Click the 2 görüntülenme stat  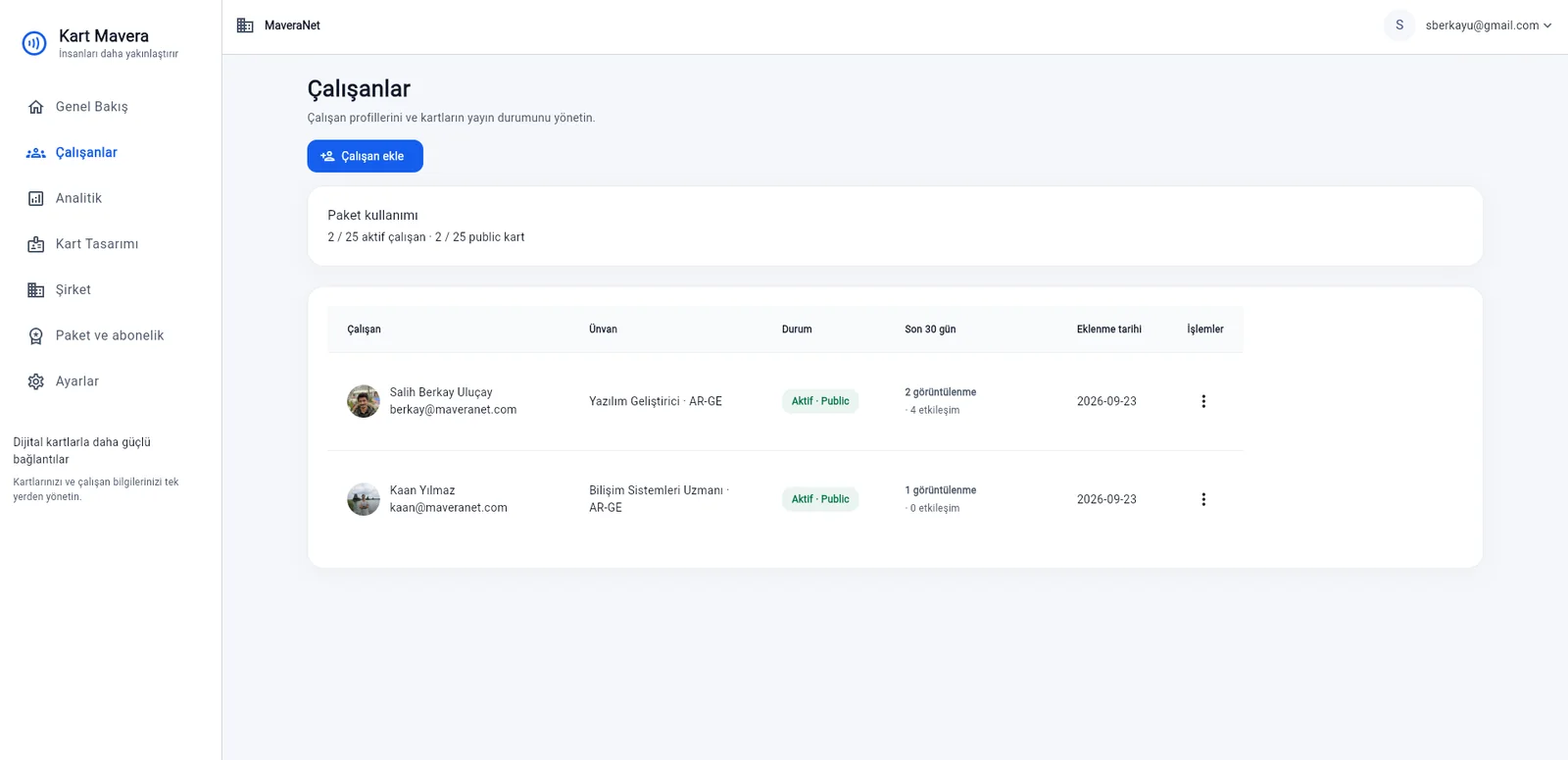pos(941,392)
